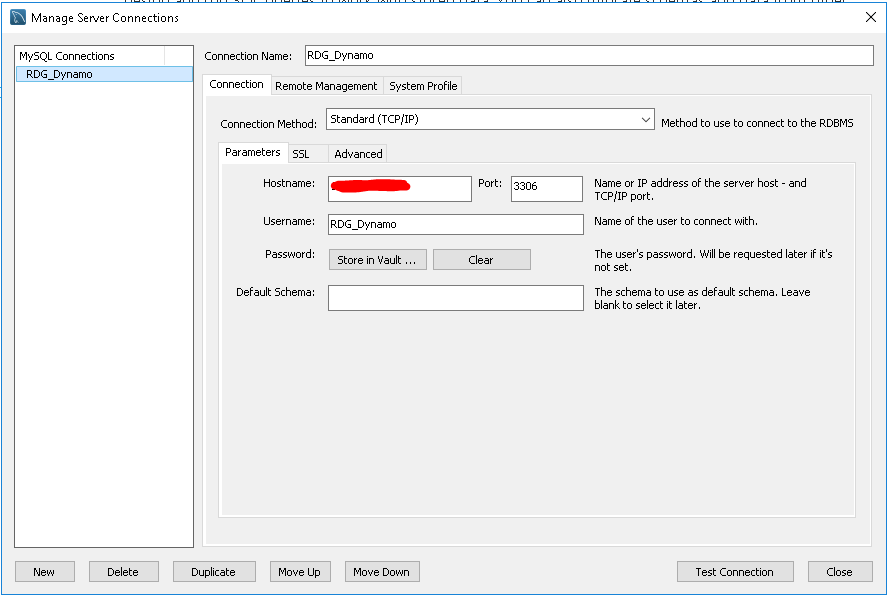
Task: Select RDG_Dynamo in the MySQL Connections list
Action: 104,74
